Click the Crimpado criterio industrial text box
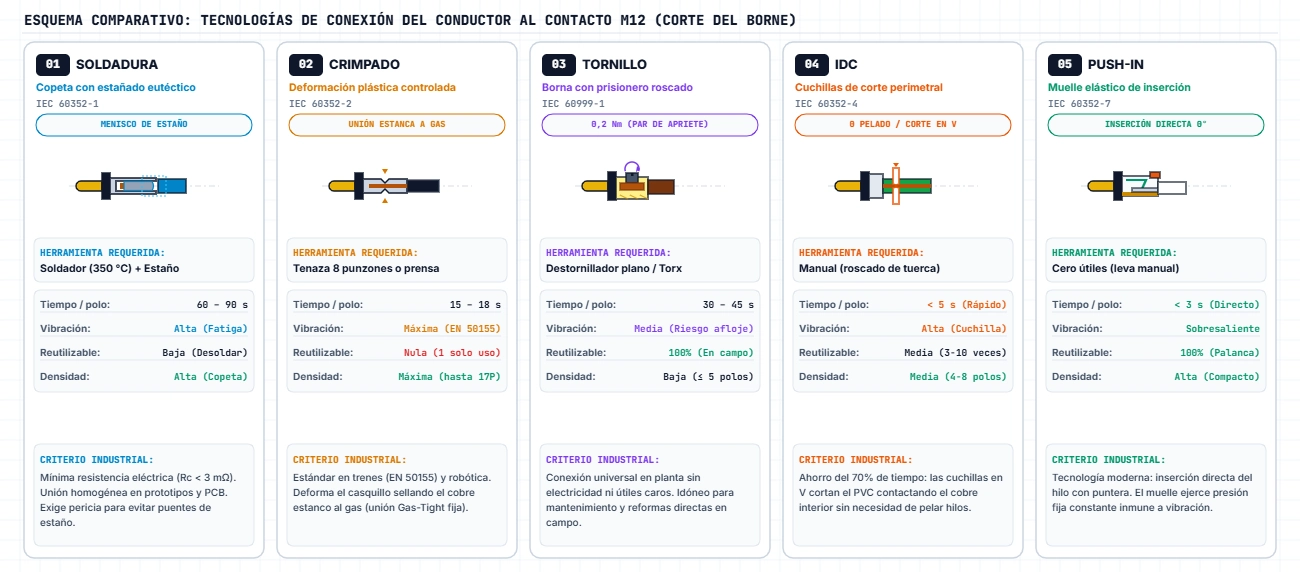The image size is (1300, 572). click(x=397, y=495)
